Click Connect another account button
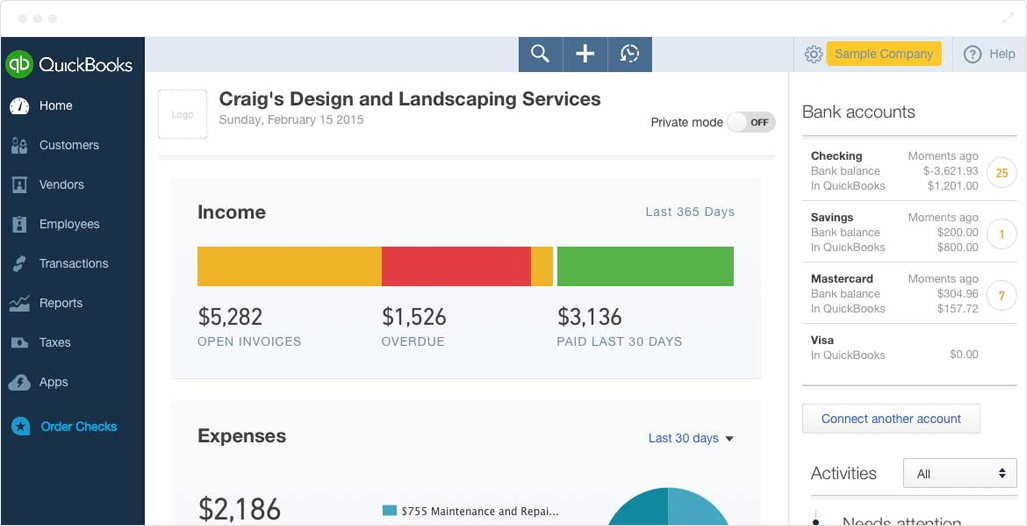Image resolution: width=1027 pixels, height=526 pixels. point(891,419)
